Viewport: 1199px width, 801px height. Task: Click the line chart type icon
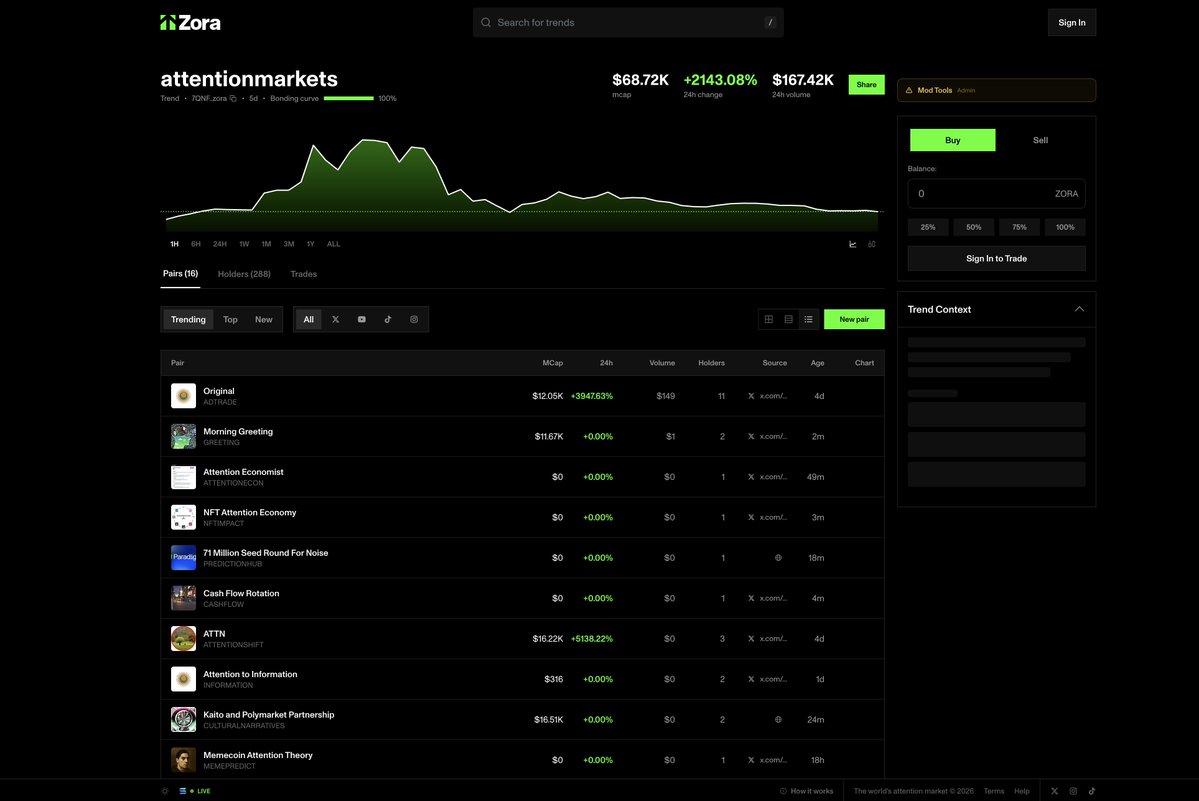pos(853,245)
